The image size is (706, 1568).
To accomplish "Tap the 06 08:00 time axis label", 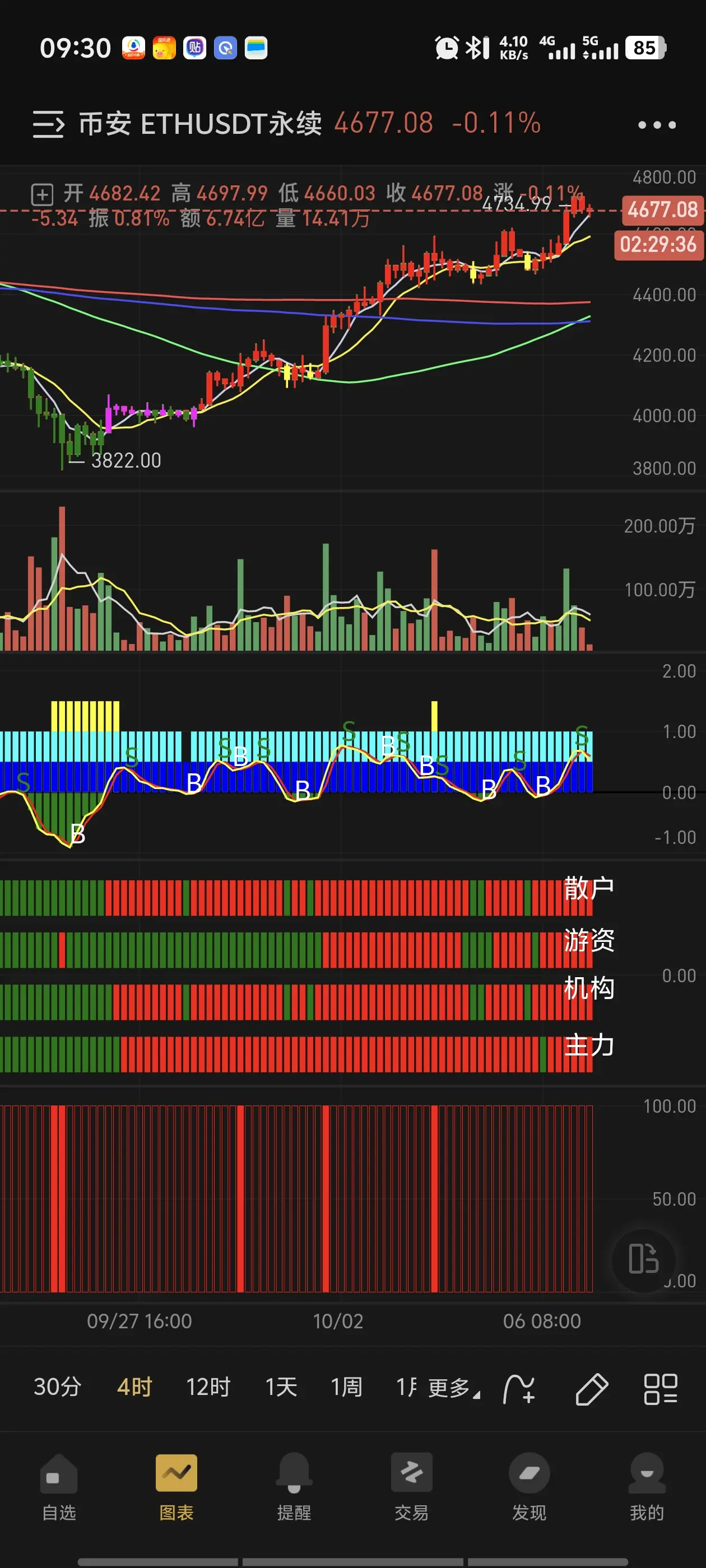I will (x=542, y=1321).
